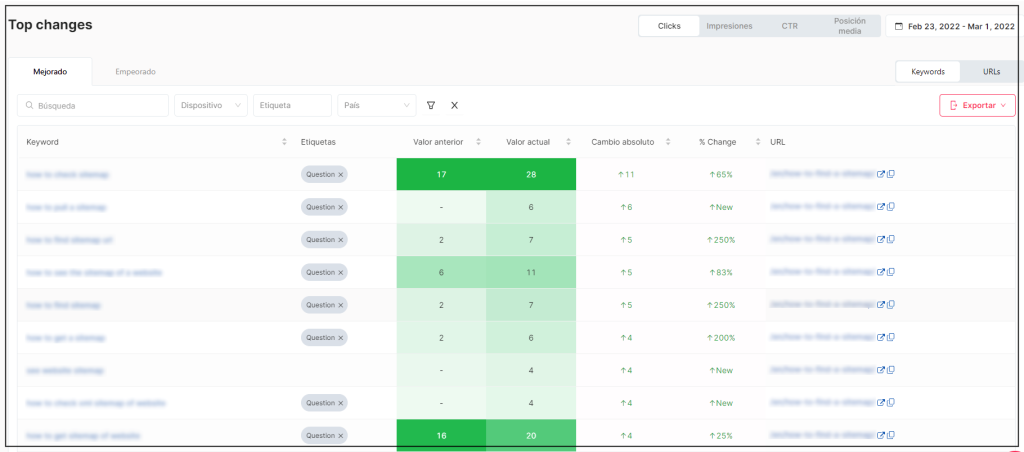1024x452 pixels.
Task: Switch to the Empeorado tab
Action: 135,72
